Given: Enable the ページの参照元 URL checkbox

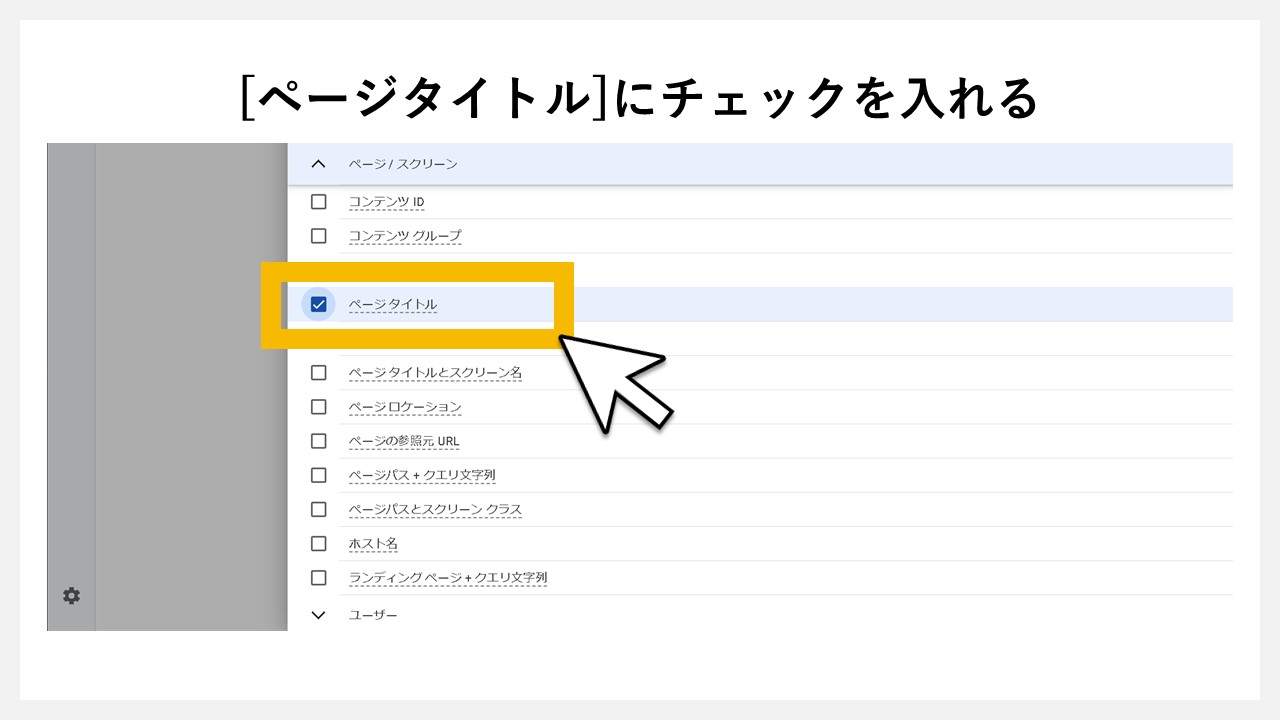Looking at the screenshot, I should tap(318, 441).
